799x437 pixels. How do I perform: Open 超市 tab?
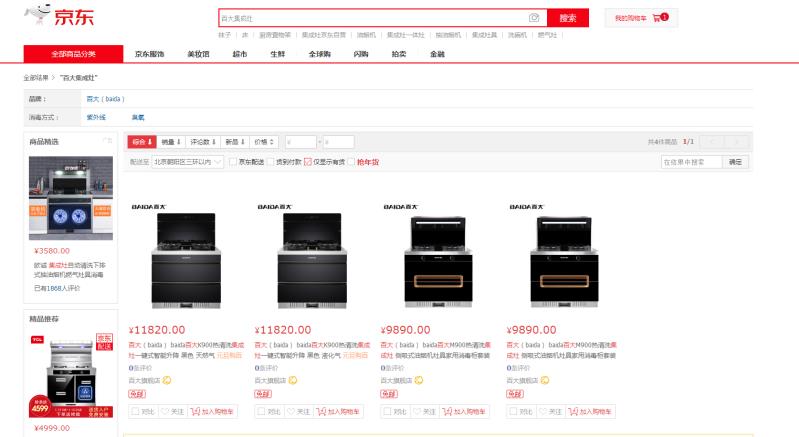click(x=239, y=54)
